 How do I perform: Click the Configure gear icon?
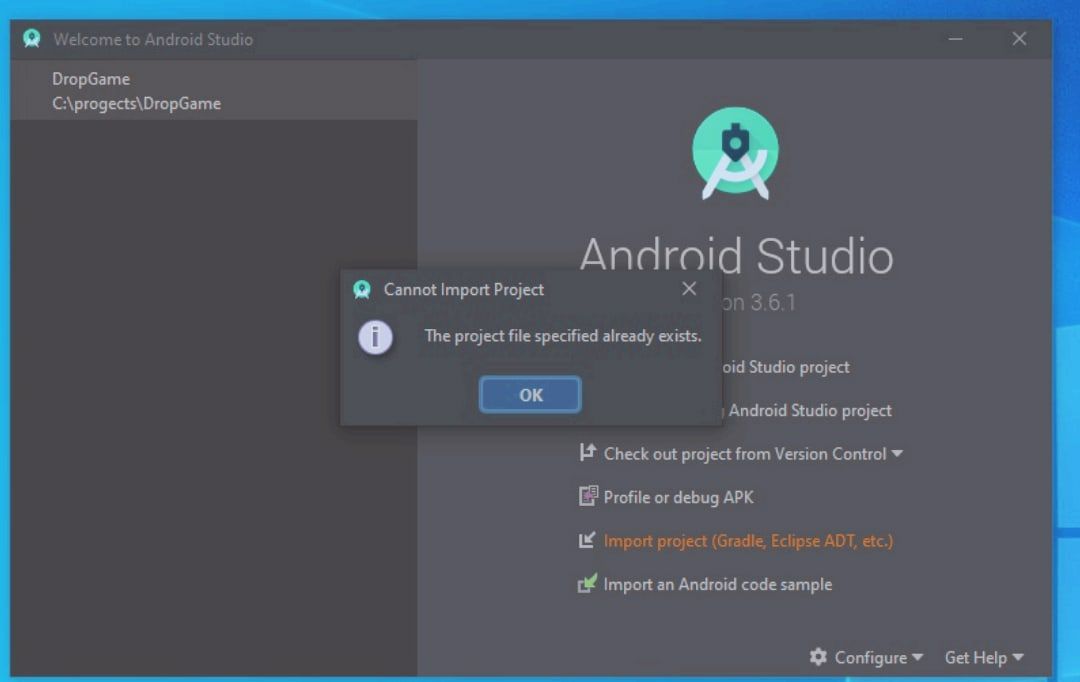818,657
